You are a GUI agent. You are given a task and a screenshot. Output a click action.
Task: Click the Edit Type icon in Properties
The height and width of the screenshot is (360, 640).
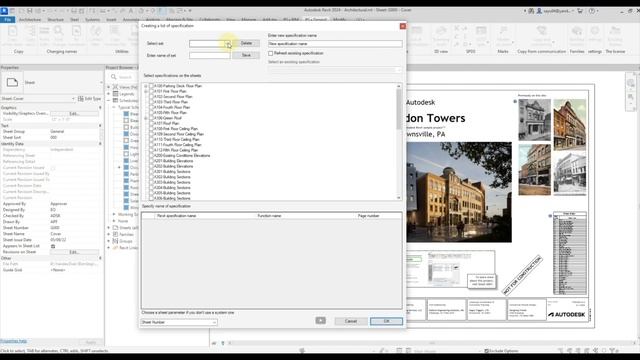[81, 98]
